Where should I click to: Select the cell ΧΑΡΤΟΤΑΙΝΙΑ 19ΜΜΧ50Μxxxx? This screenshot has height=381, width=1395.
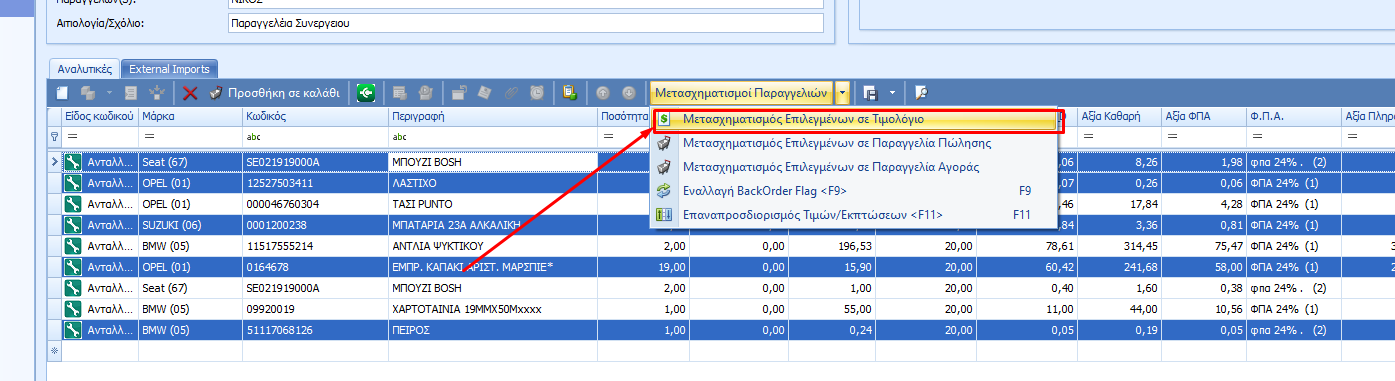(492, 309)
